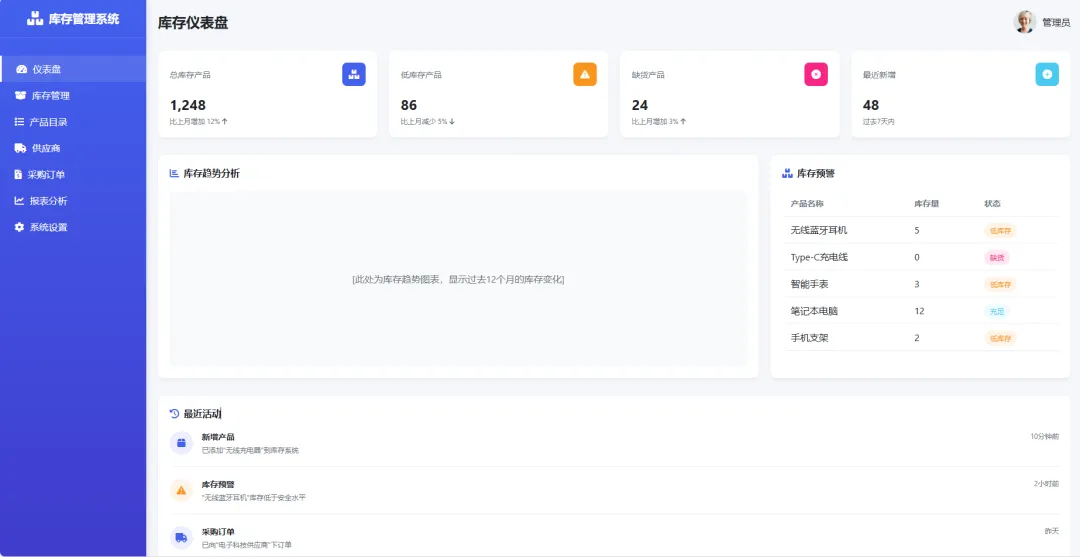Viewport: 1080px width, 557px height.
Task: Open the 库存管理 menu item
Action: [x=73, y=96]
